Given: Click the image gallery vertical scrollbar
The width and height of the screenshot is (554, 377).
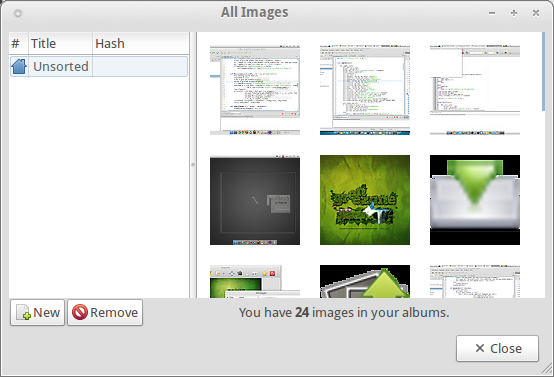Looking at the screenshot, I should pos(543,72).
